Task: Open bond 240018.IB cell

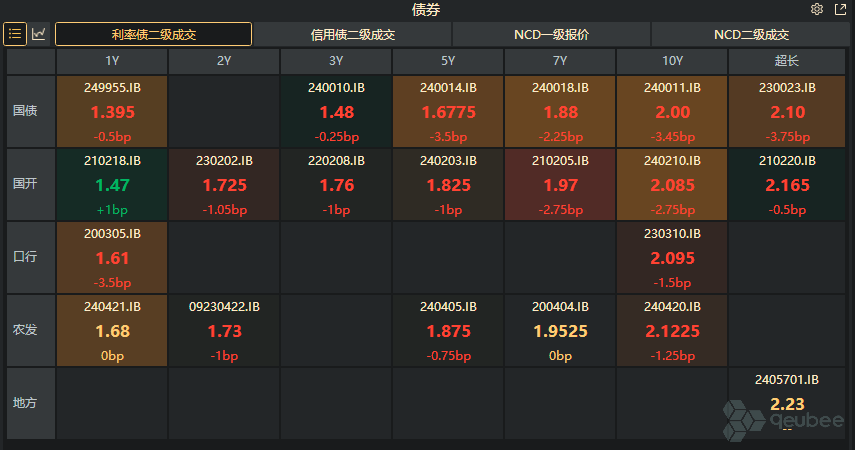Action: click(x=560, y=111)
